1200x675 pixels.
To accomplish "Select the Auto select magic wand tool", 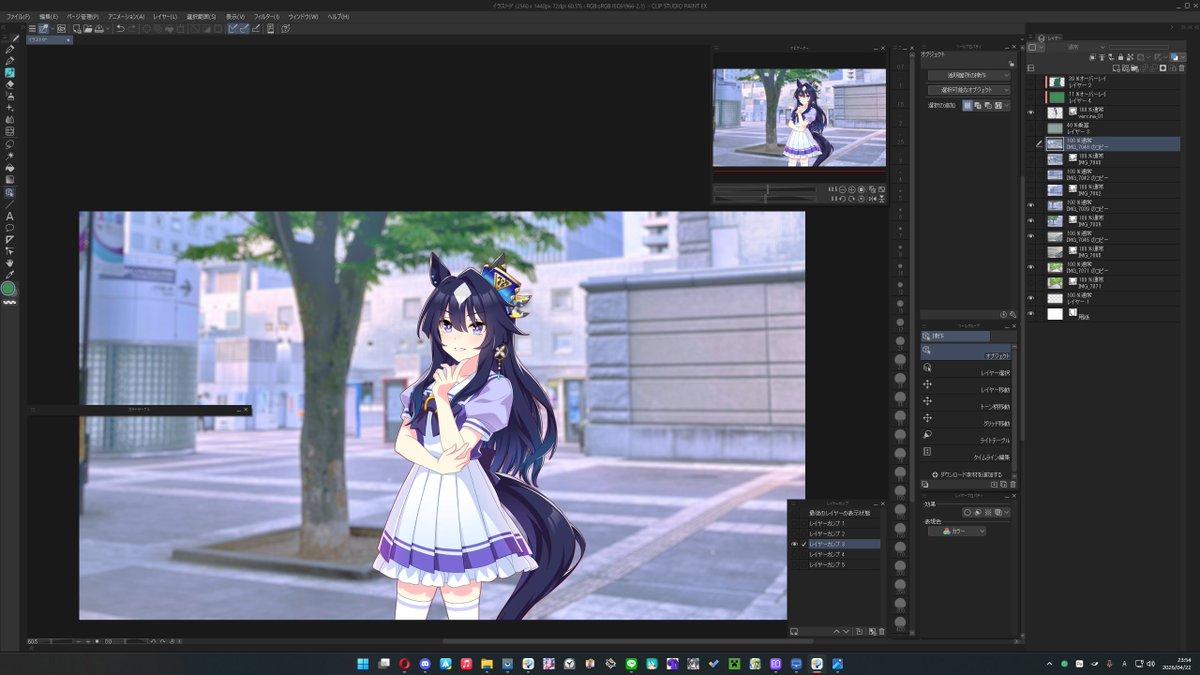I will tap(9, 155).
